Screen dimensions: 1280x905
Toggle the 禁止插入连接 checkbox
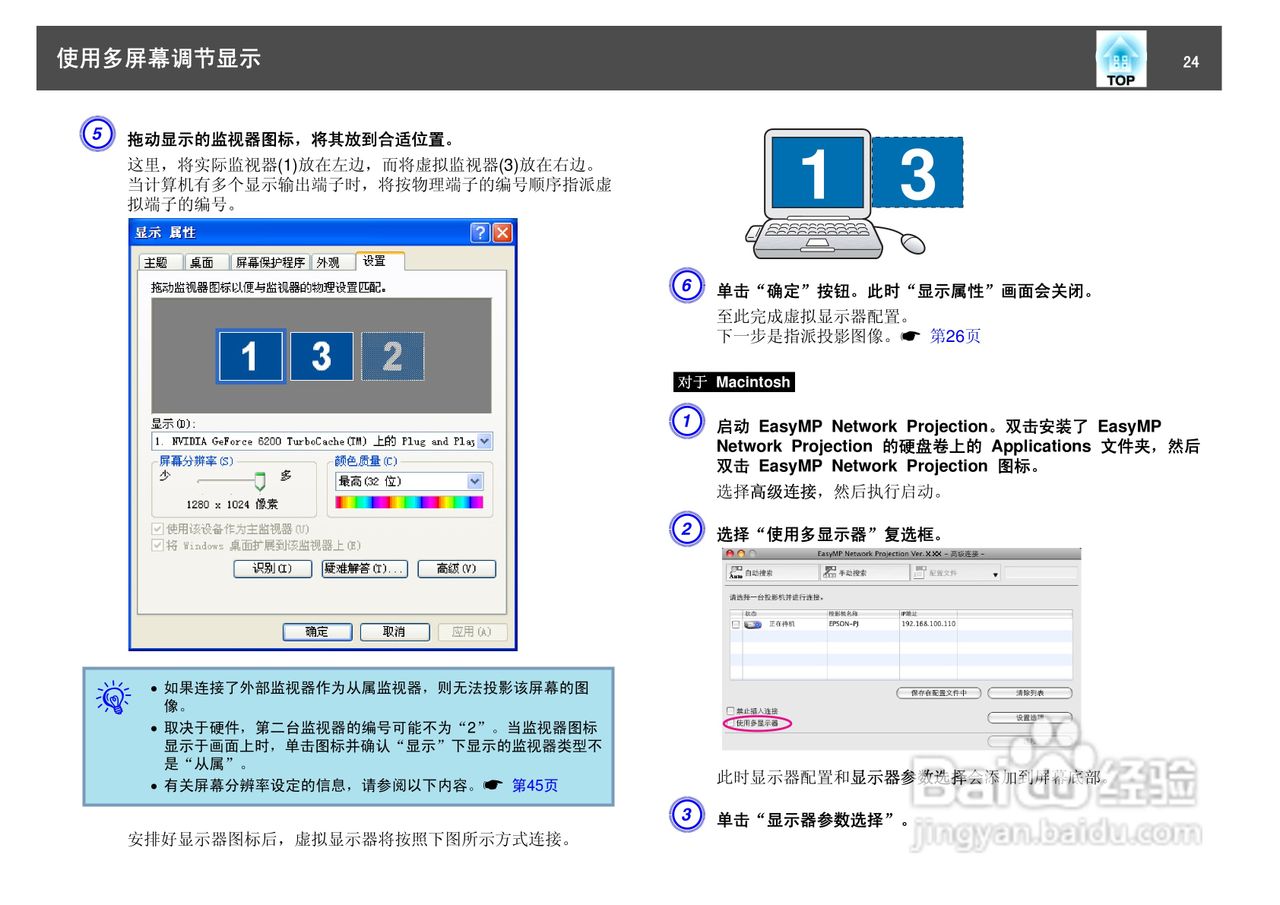(731, 710)
